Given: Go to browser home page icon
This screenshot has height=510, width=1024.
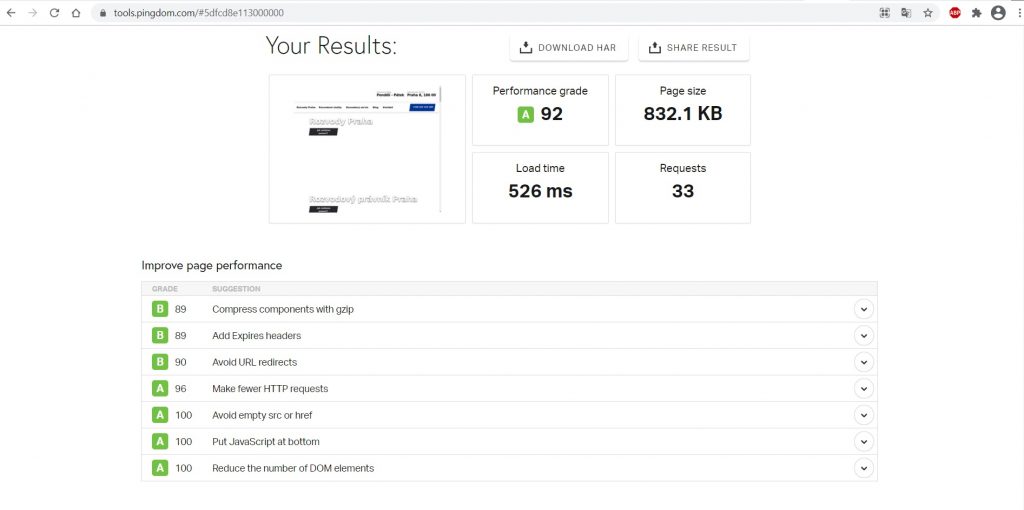Looking at the screenshot, I should click(x=76, y=13).
